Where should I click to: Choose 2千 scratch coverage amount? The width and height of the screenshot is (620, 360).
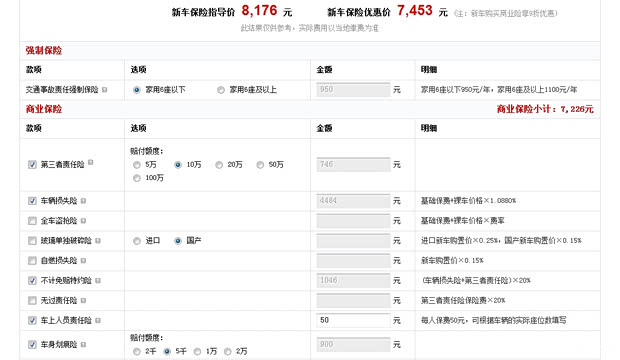click(137, 351)
